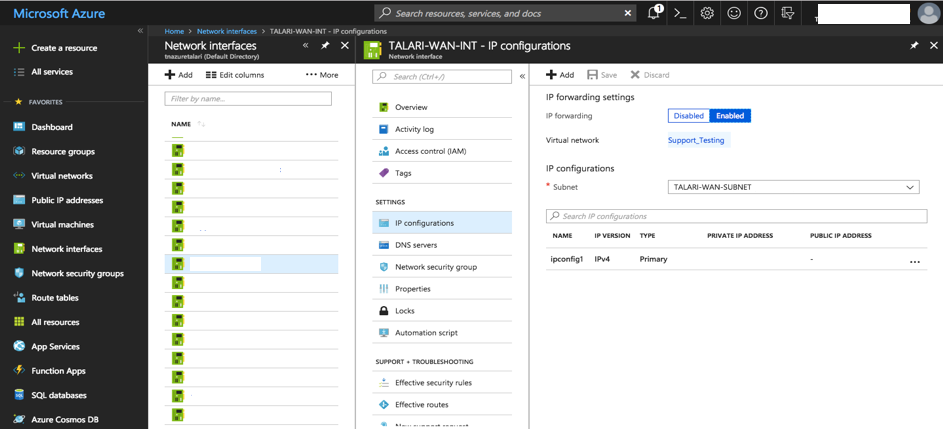Viewport: 943px width, 429px height.
Task: Click Home in the breadcrumb
Action: click(x=174, y=31)
